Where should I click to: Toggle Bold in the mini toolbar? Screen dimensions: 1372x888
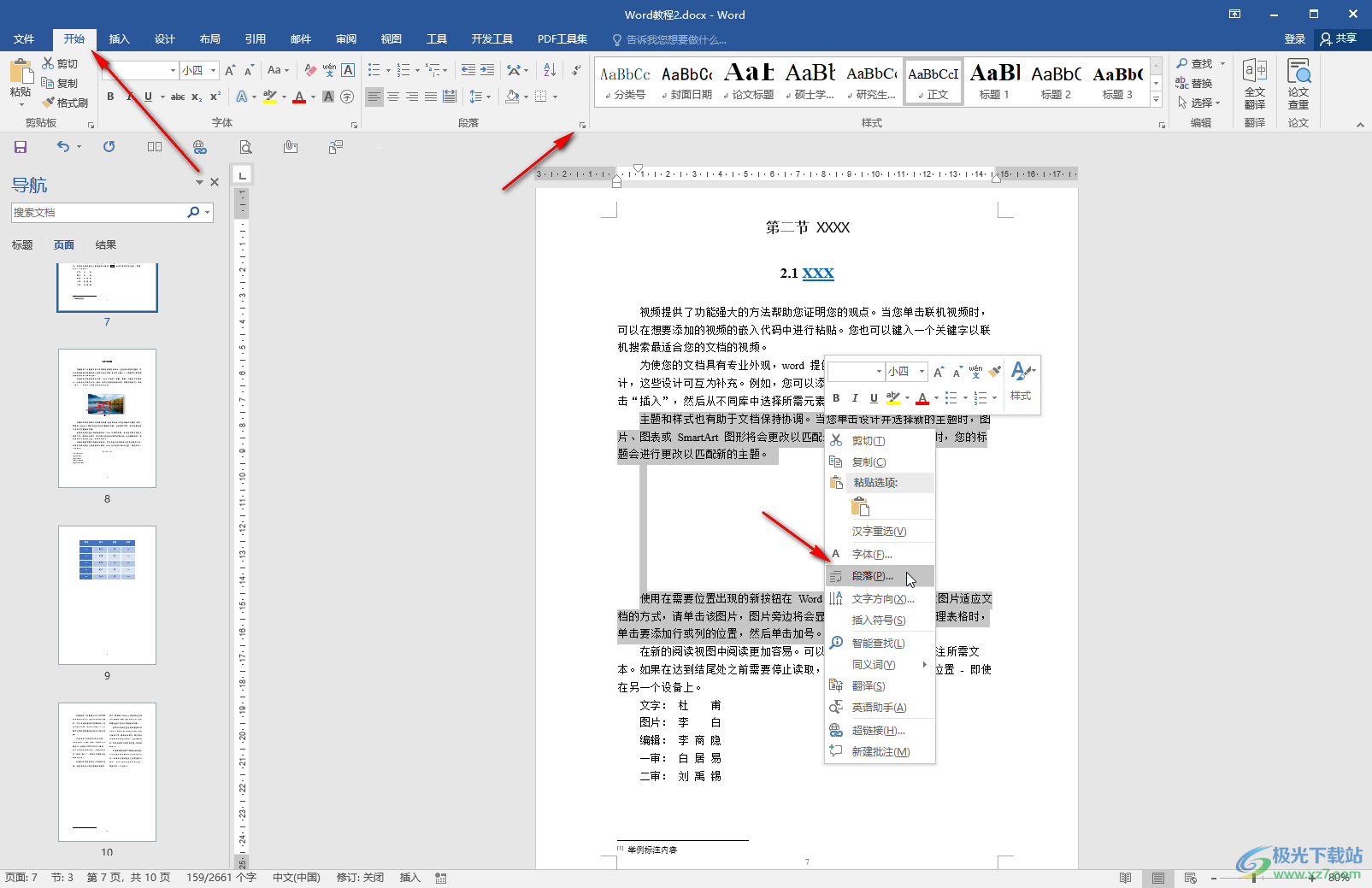coord(836,397)
